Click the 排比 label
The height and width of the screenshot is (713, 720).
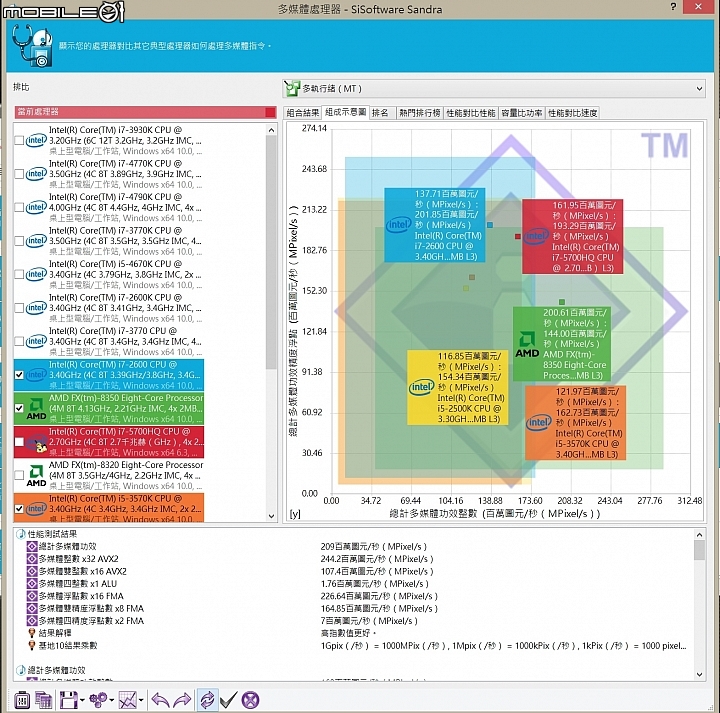(x=21, y=87)
